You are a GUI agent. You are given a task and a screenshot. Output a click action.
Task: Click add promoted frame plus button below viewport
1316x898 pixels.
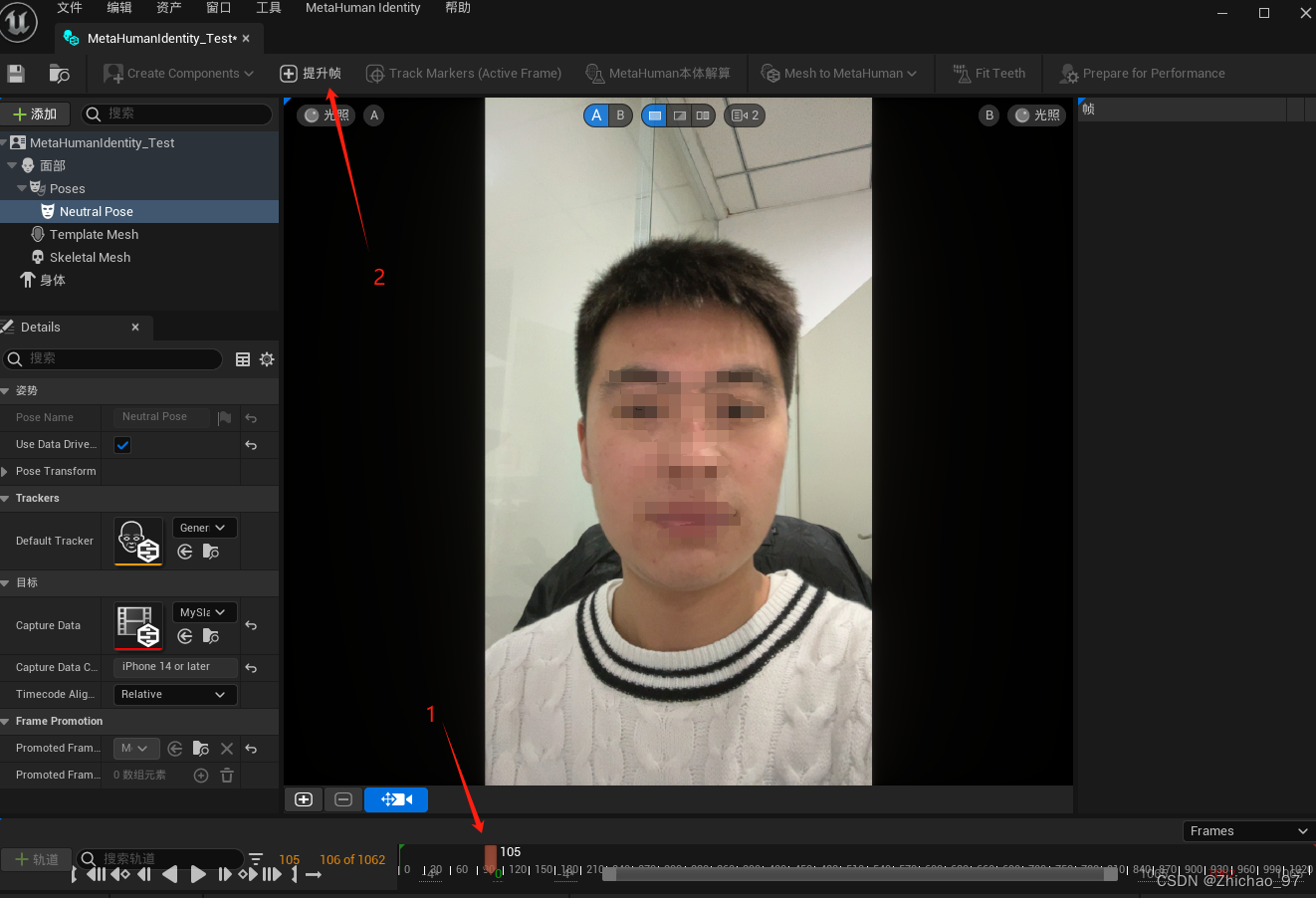point(304,799)
